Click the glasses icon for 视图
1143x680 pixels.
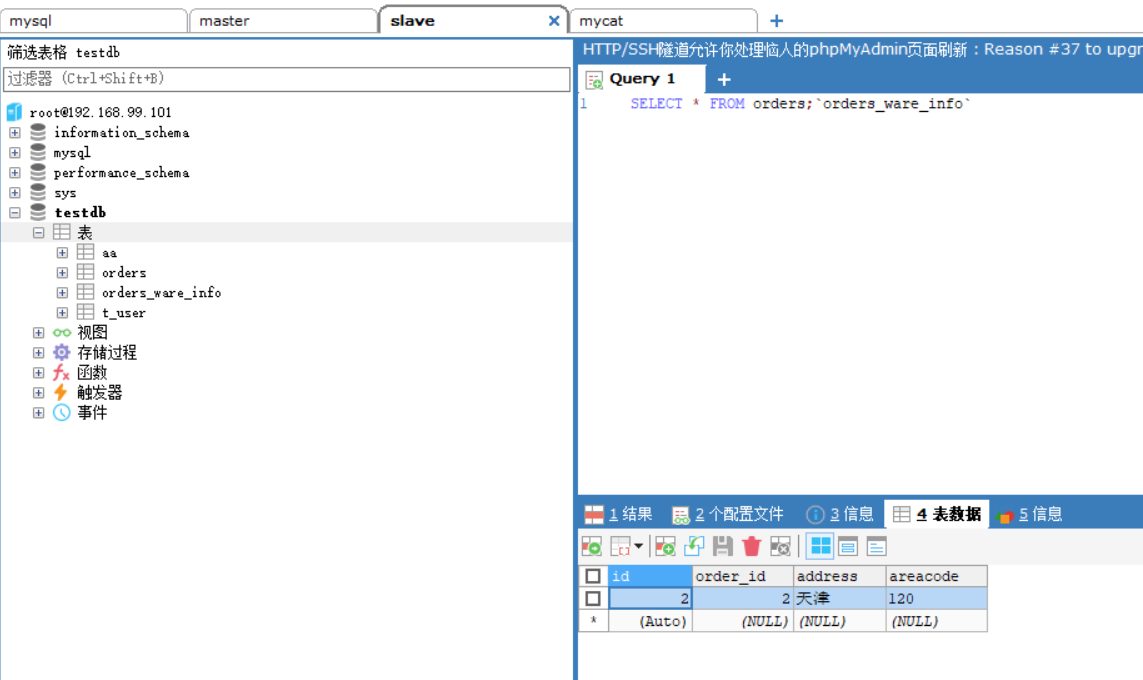click(x=62, y=333)
